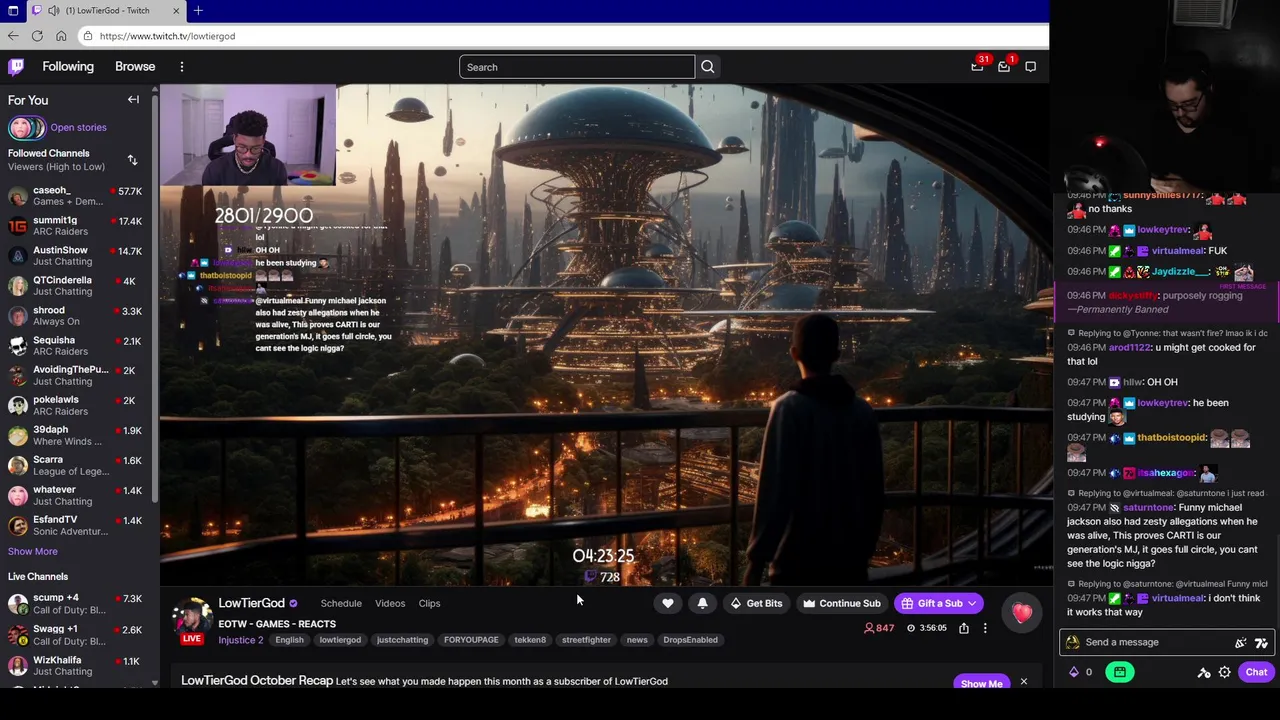
Task: Open the Following page
Action: [x=68, y=67]
